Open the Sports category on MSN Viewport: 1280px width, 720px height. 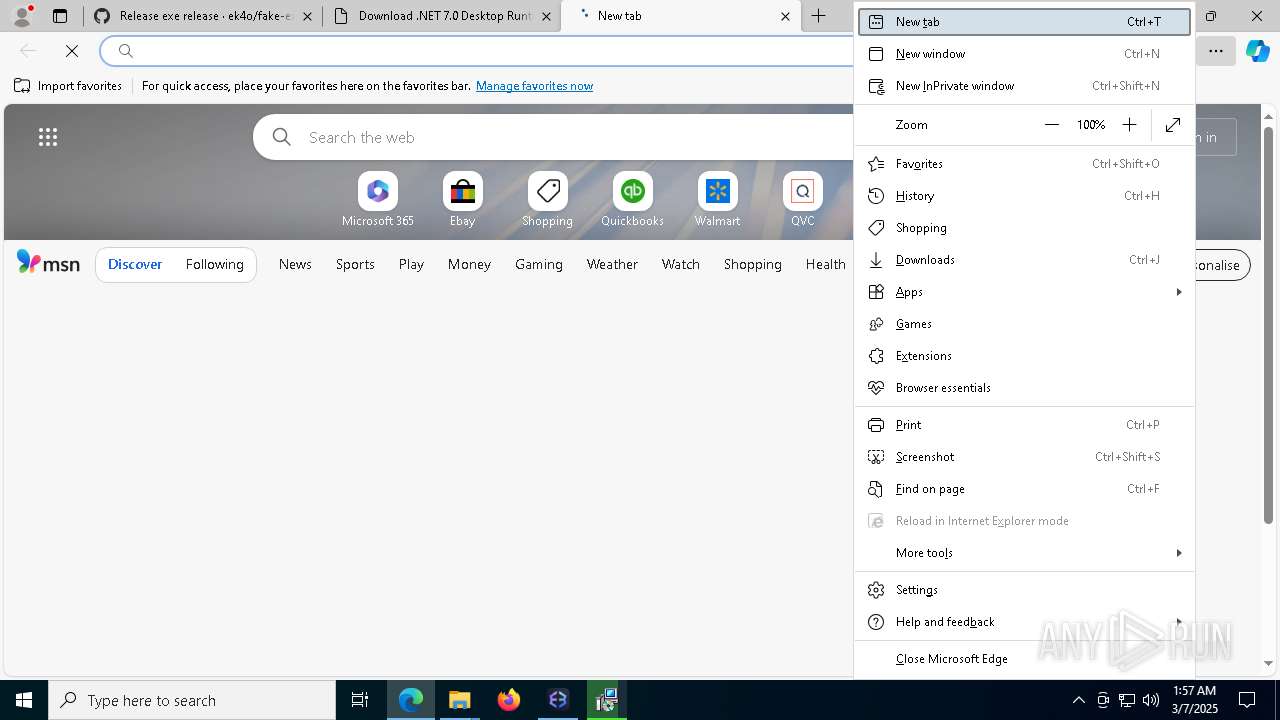pos(355,265)
